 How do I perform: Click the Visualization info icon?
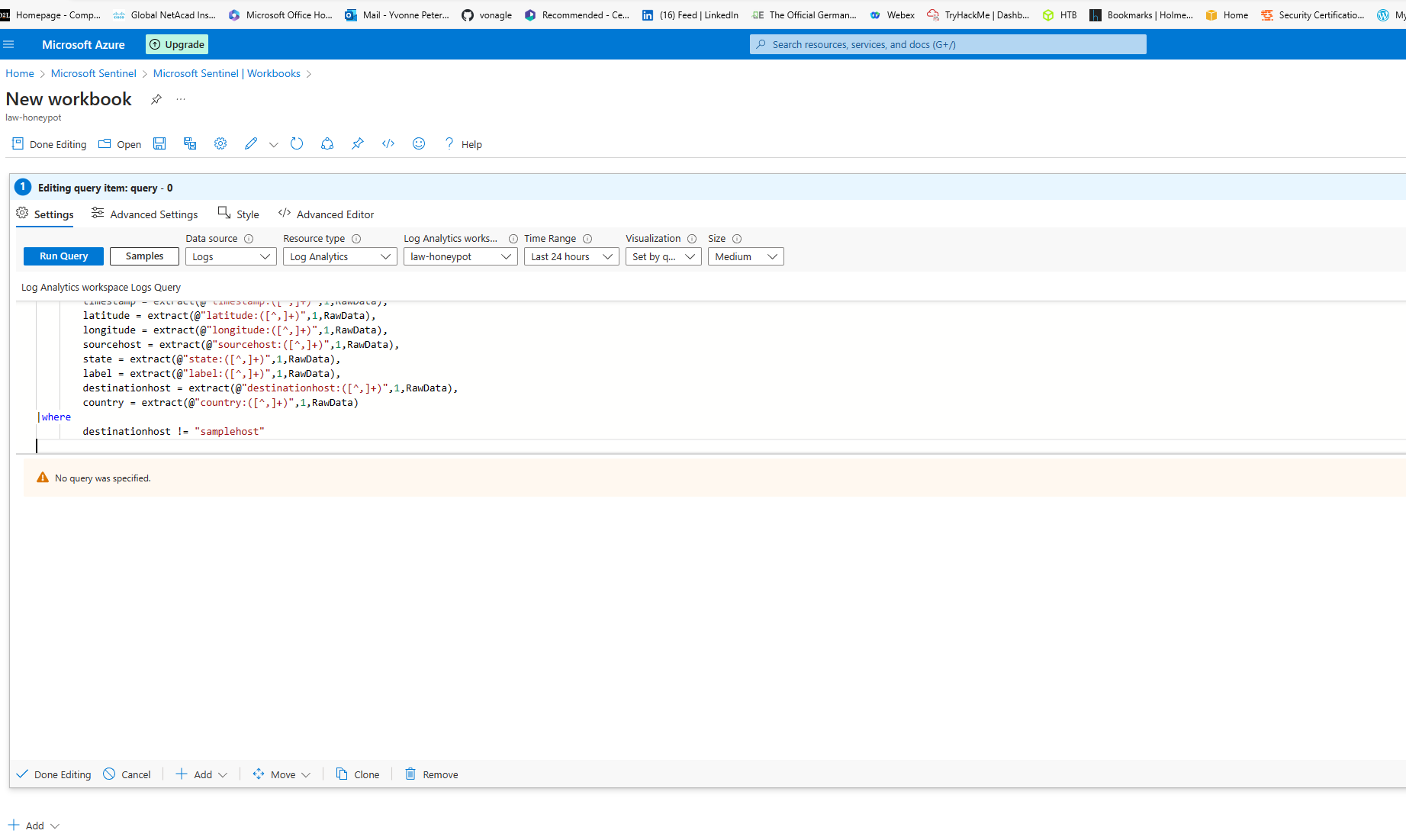(692, 239)
